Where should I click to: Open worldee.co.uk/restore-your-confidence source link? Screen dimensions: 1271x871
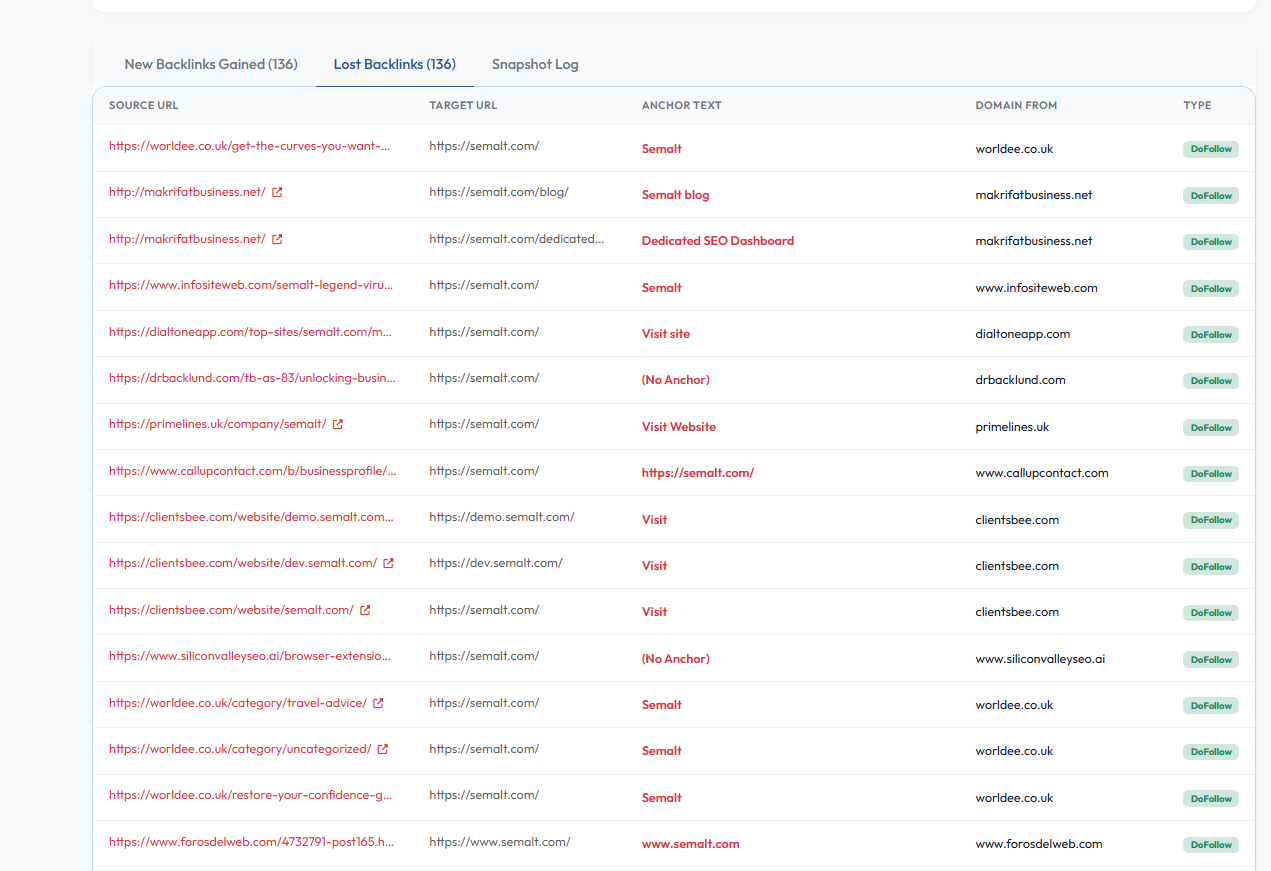tap(251, 795)
